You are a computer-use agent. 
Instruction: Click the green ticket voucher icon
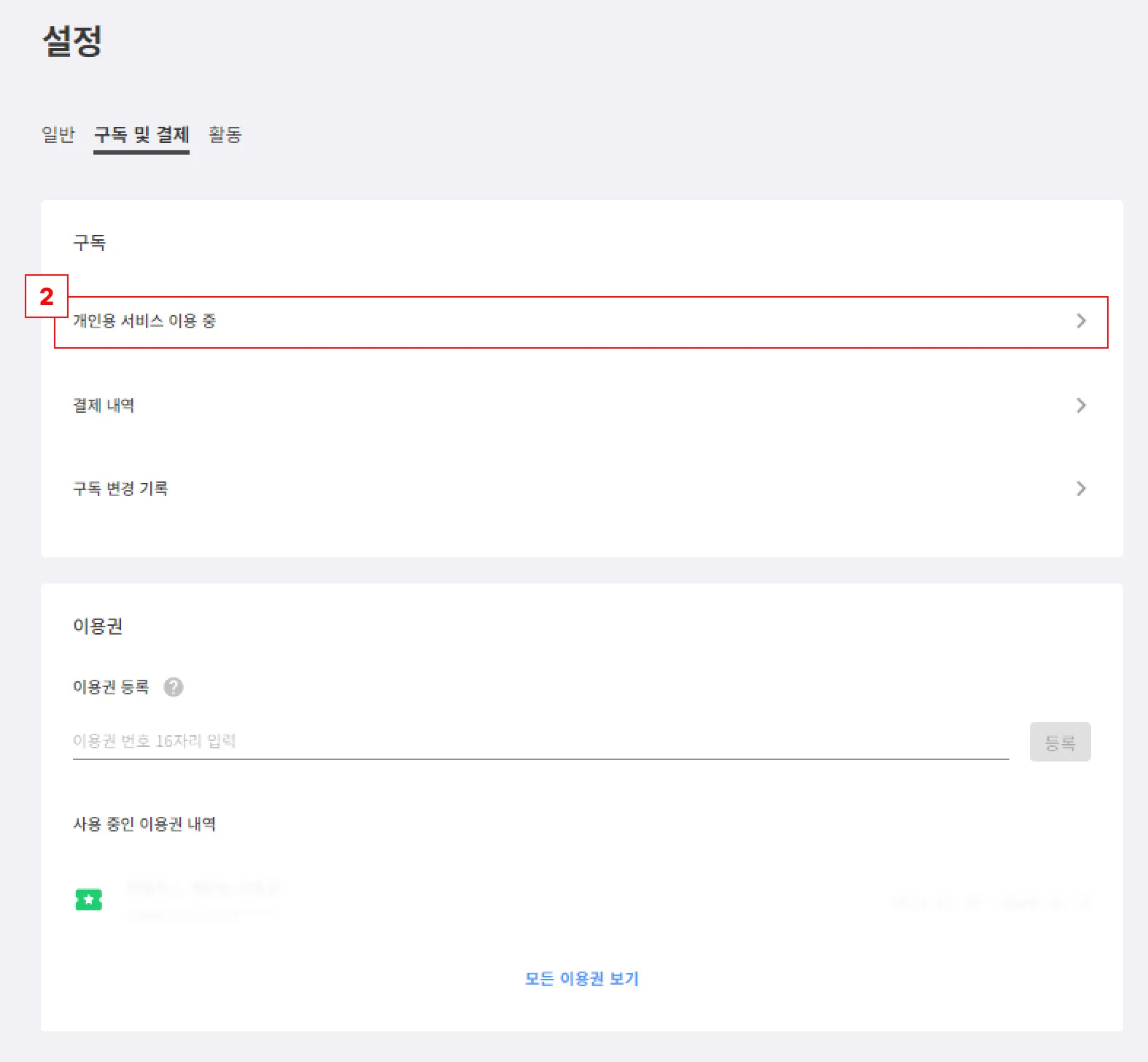click(89, 900)
